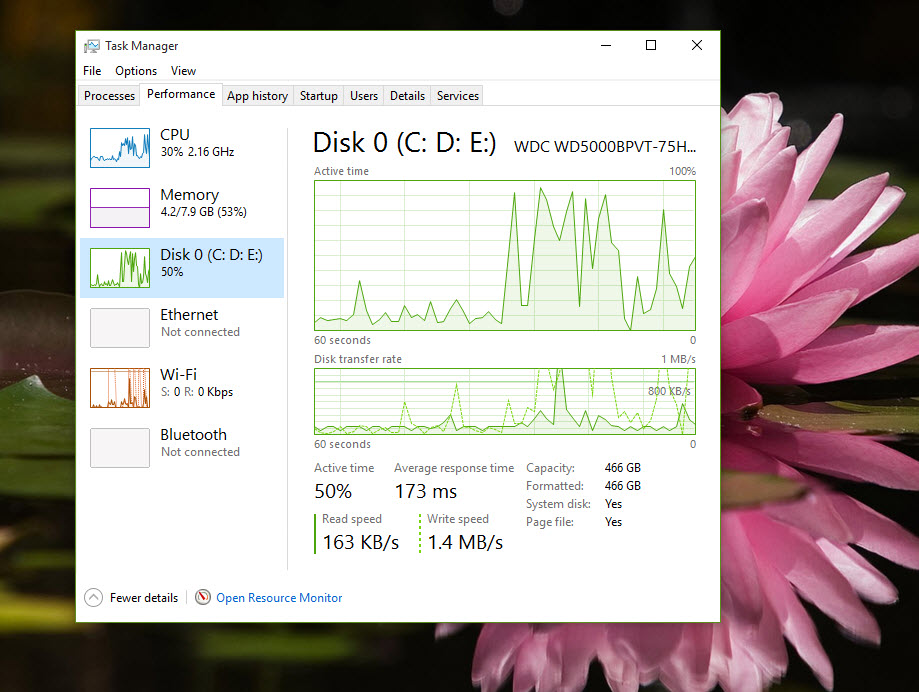
Task: Switch to the Startup tab
Action: tap(318, 95)
